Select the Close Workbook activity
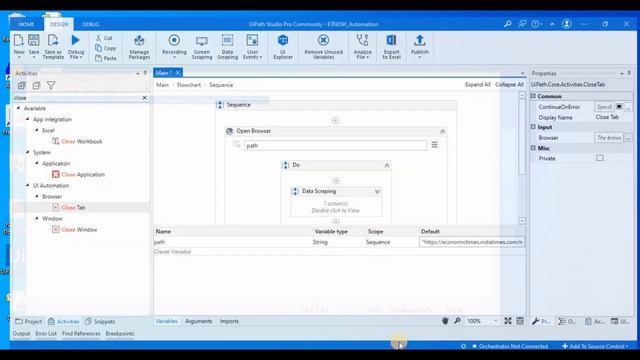Image resolution: width=640 pixels, height=360 pixels. coord(77,141)
